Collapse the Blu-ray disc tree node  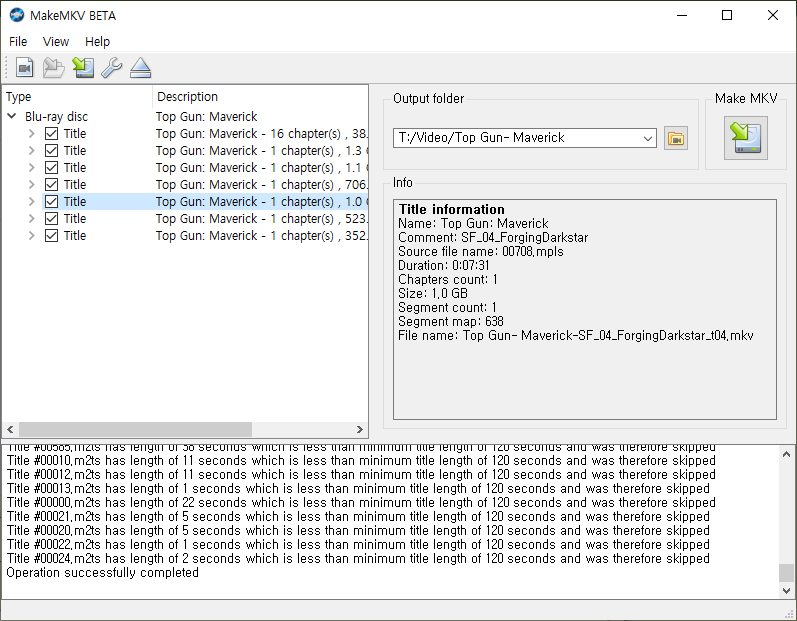(12, 116)
